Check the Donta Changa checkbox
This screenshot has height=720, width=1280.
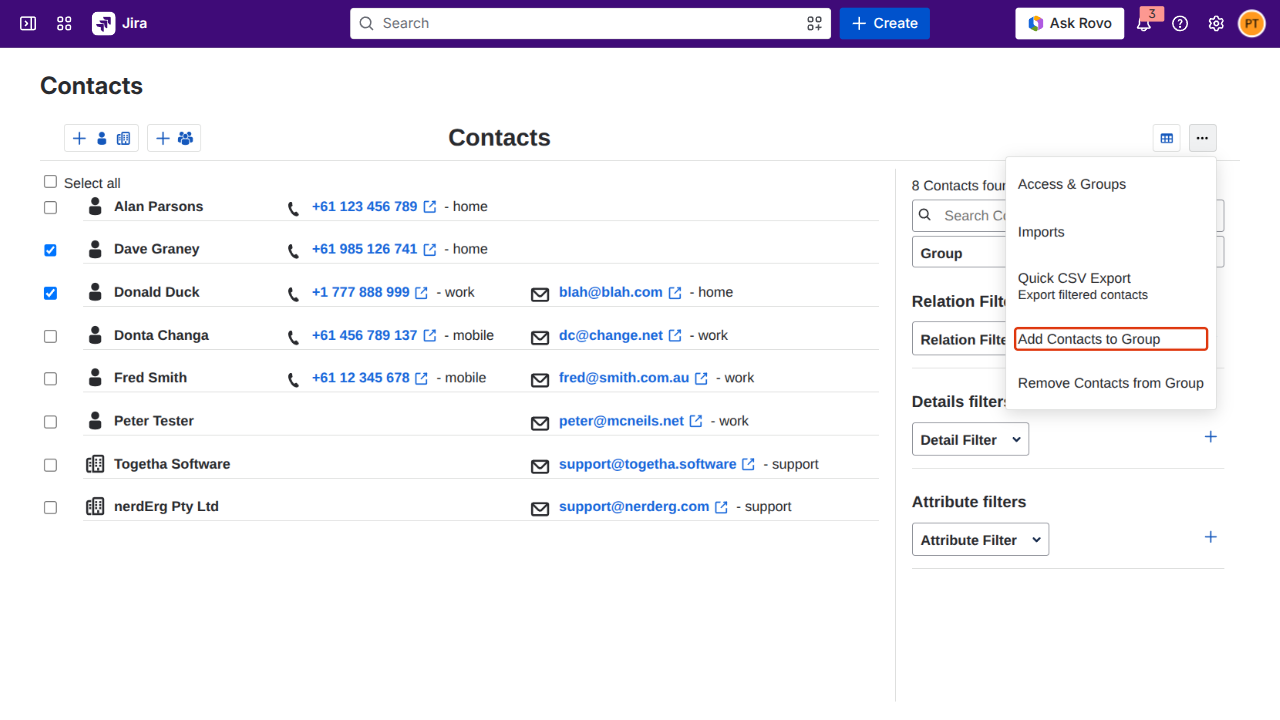[x=50, y=336]
